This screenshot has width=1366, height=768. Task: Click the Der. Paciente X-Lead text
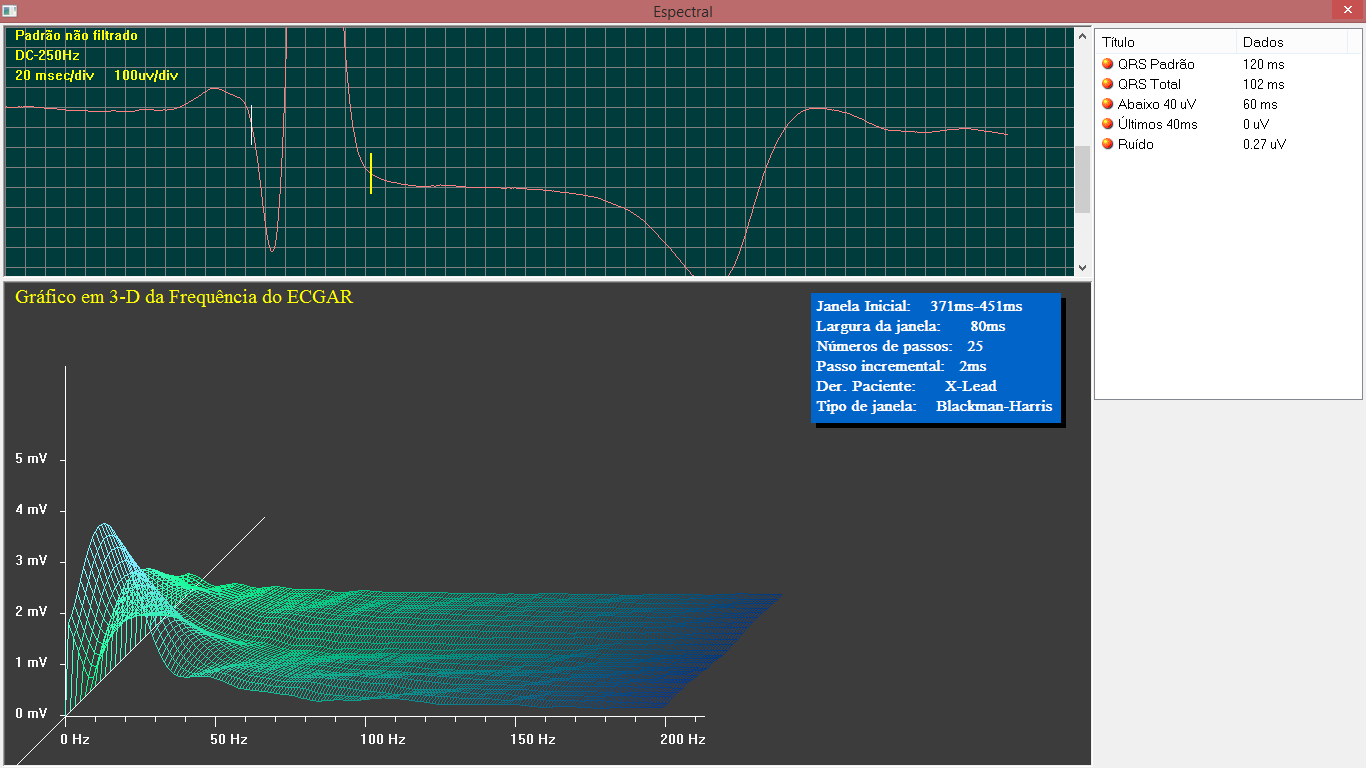(x=906, y=386)
